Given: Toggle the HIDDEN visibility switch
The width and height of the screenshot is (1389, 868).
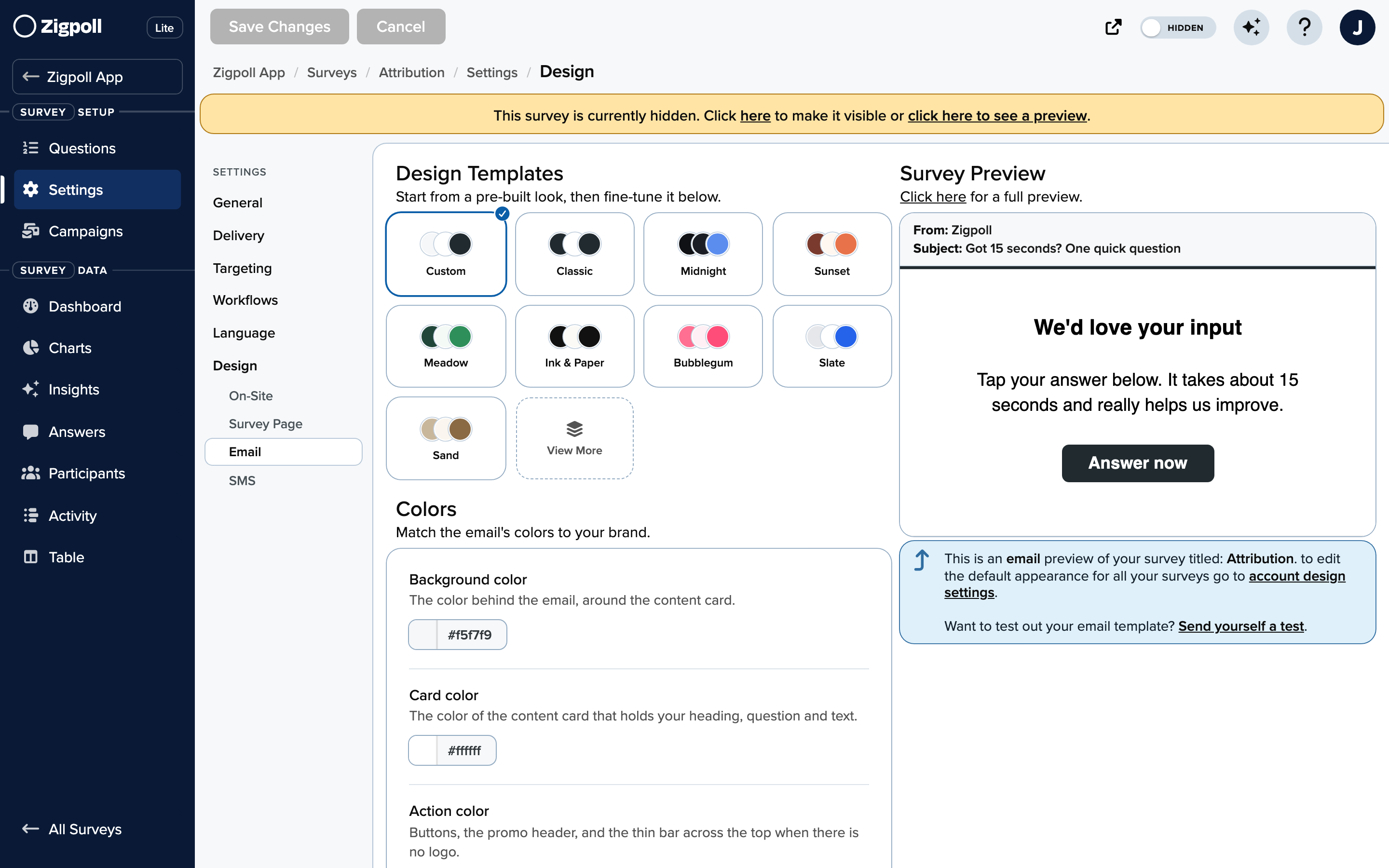Looking at the screenshot, I should [x=1177, y=27].
